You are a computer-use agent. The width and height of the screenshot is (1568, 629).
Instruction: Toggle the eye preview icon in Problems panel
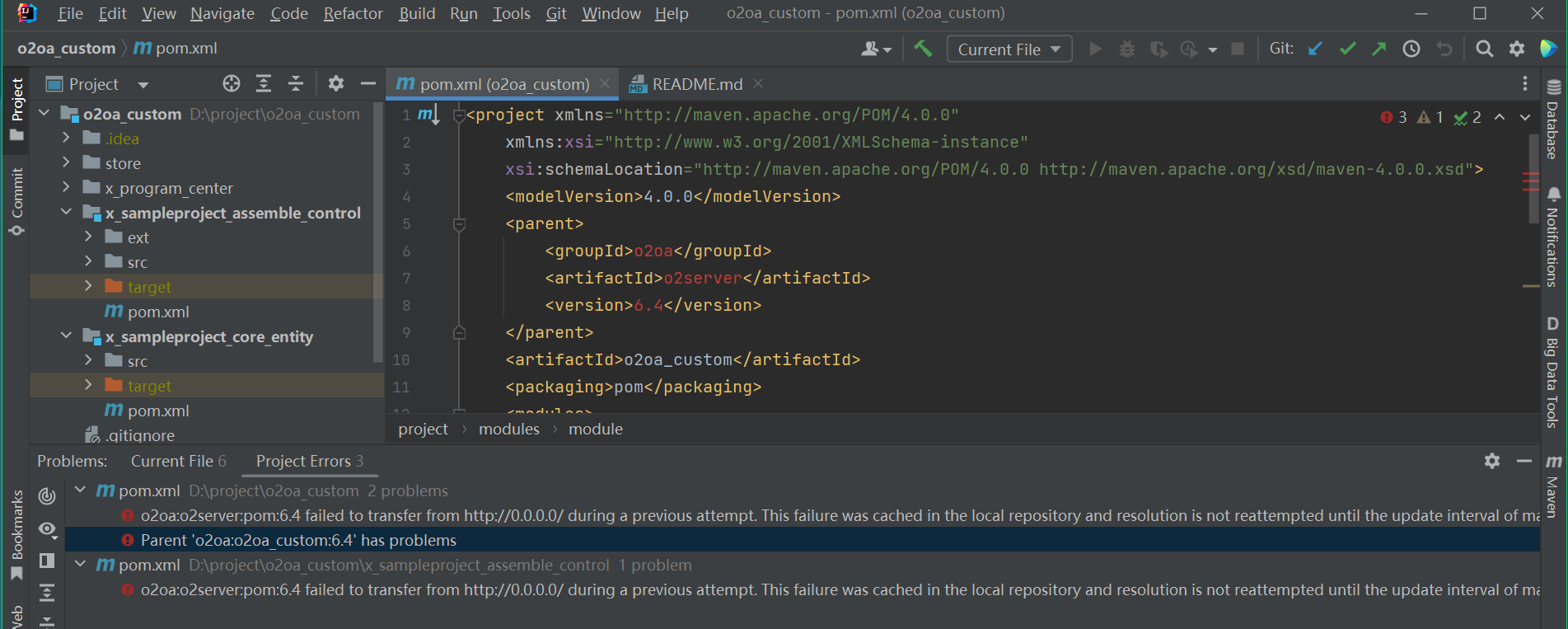[x=47, y=528]
